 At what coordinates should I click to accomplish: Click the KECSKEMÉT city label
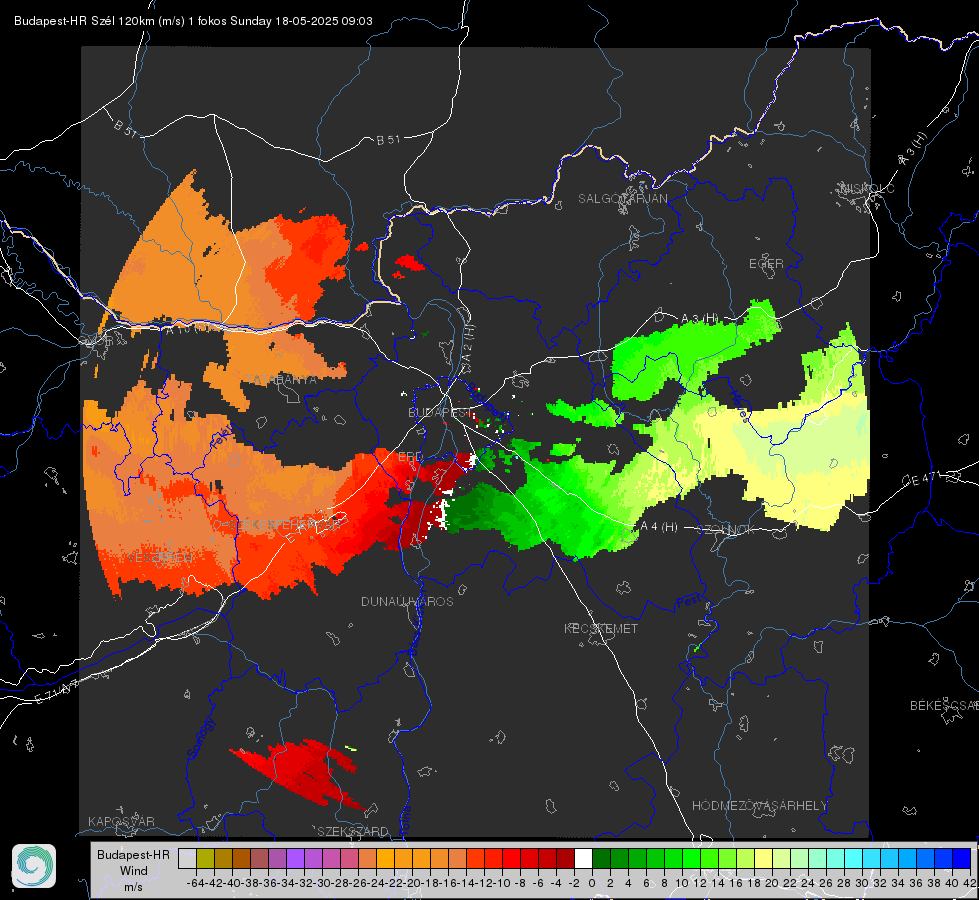[x=601, y=628]
